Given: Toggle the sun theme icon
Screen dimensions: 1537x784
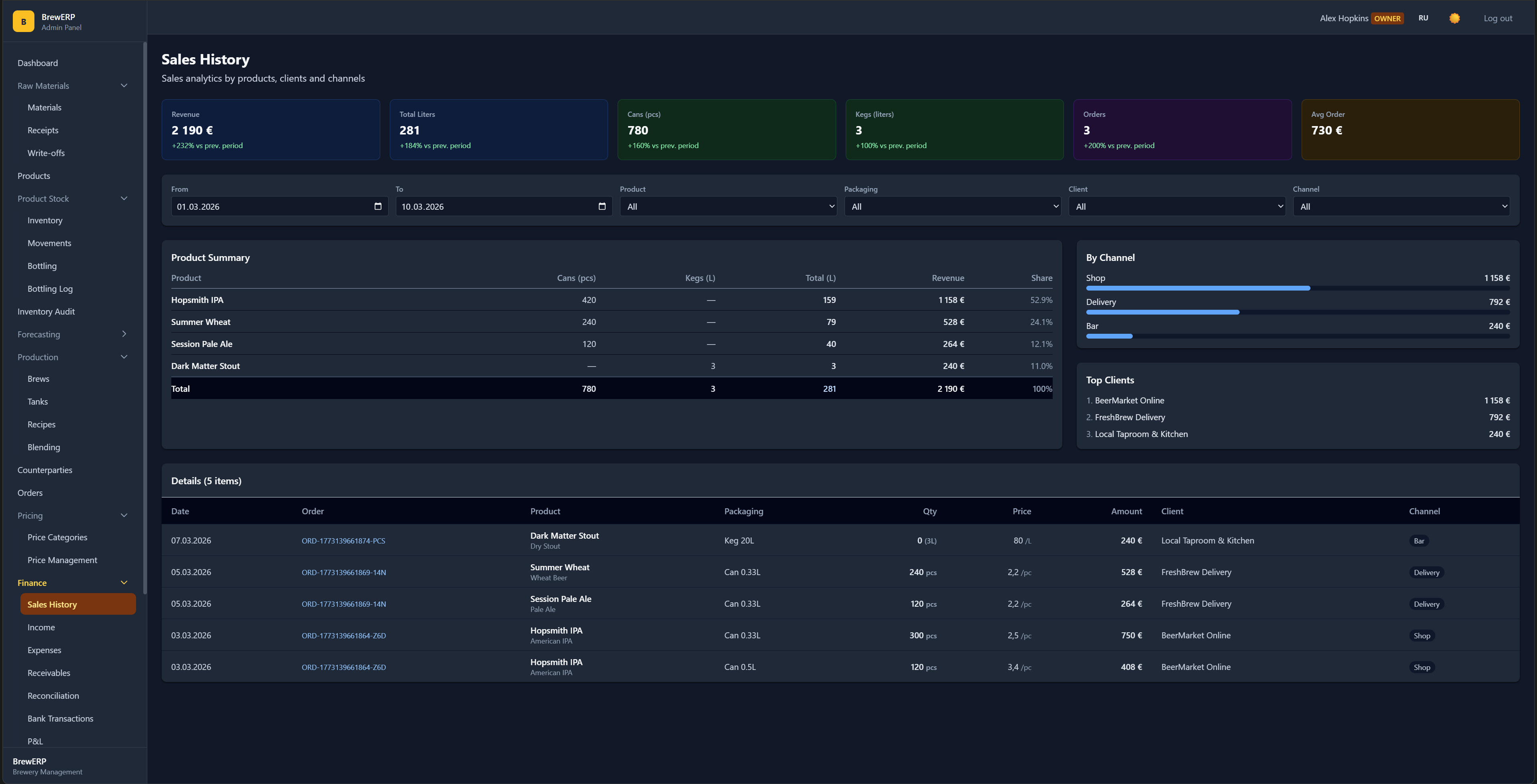Looking at the screenshot, I should click(1454, 18).
